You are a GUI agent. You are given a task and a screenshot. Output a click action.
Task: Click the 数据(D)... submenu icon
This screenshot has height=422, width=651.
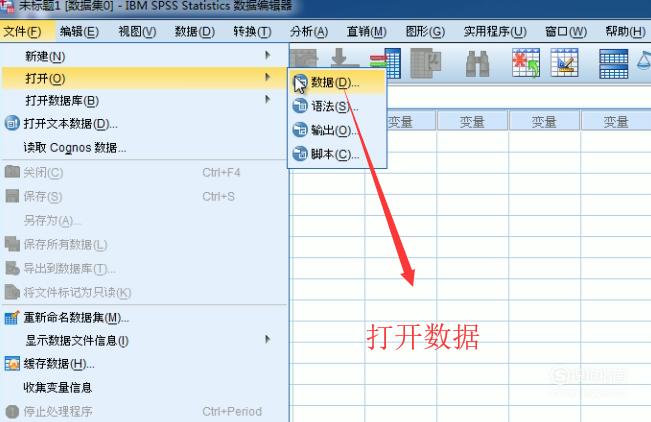pyautogui.click(x=300, y=82)
